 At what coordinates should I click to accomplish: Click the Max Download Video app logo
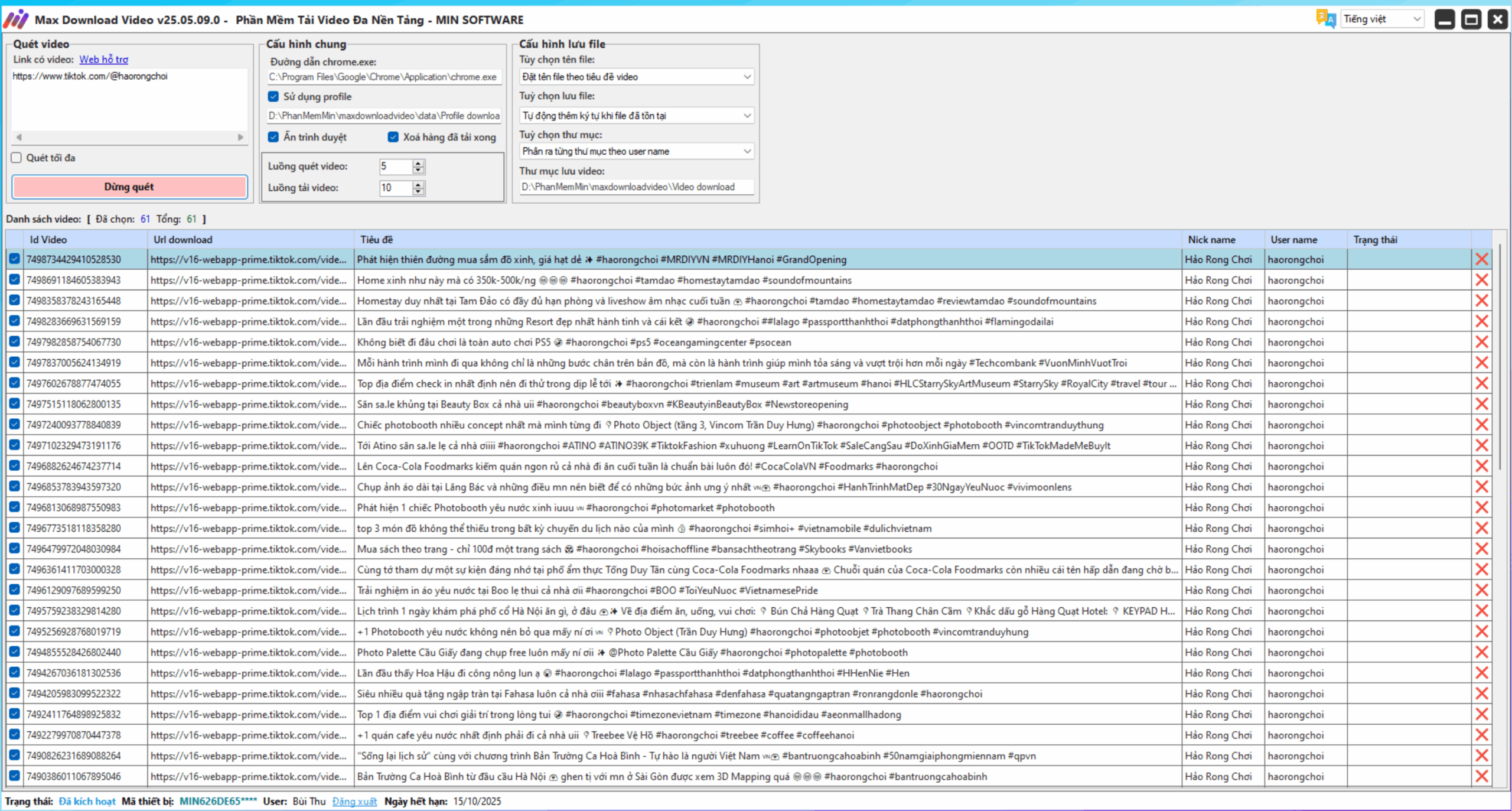(15, 19)
